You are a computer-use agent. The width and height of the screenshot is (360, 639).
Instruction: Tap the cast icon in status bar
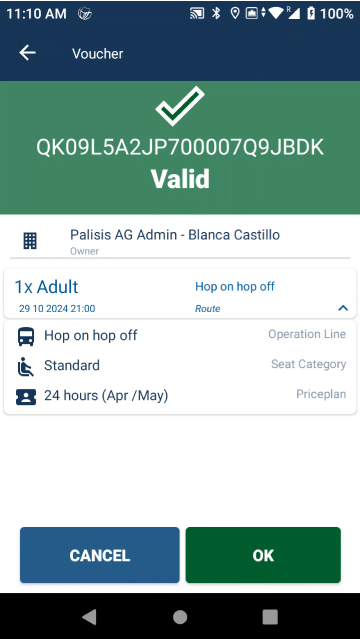point(197,13)
